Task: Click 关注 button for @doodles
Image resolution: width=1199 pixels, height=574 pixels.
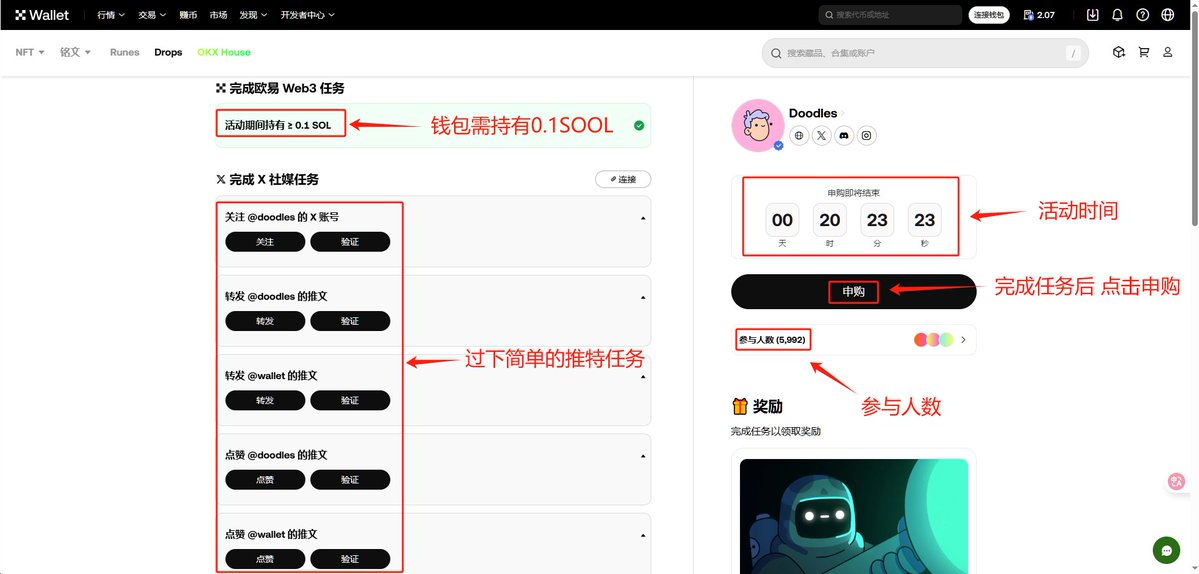Action: click(265, 242)
